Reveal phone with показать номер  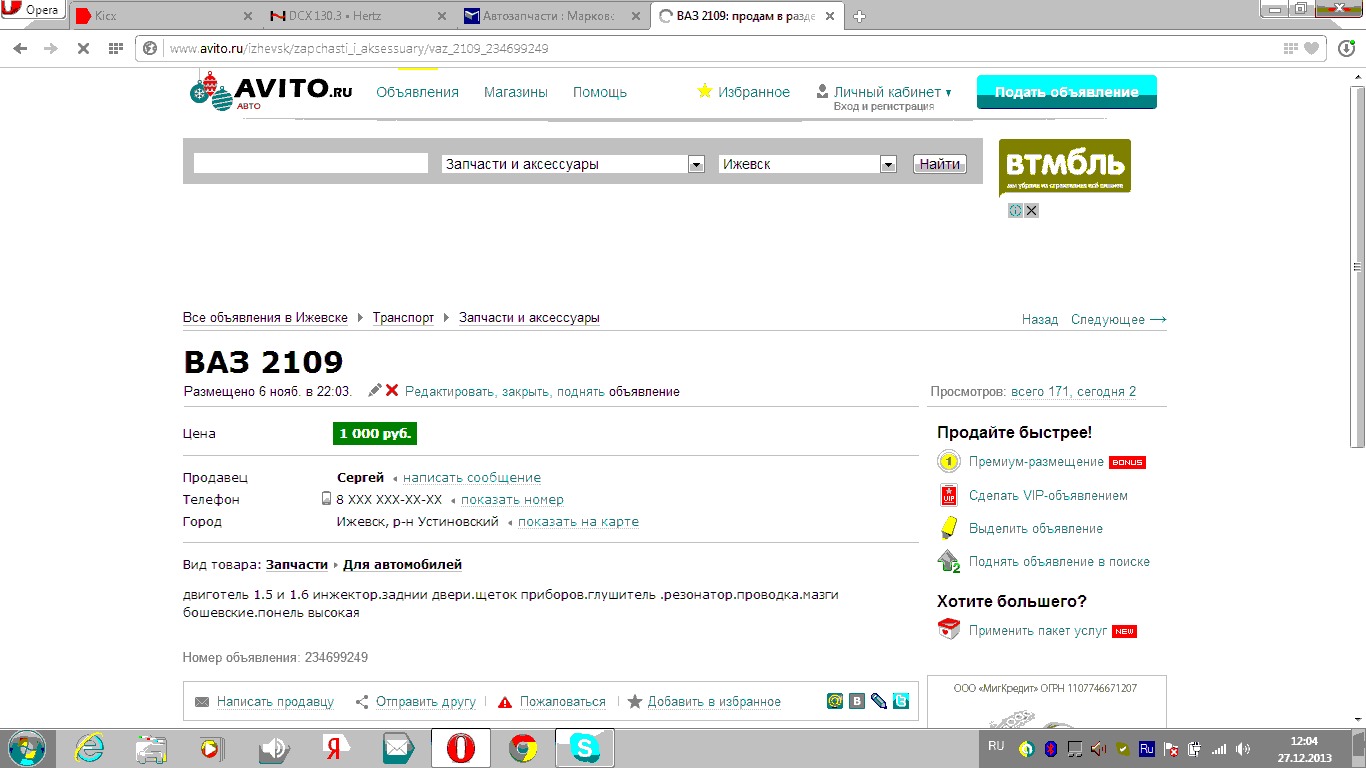tap(512, 500)
